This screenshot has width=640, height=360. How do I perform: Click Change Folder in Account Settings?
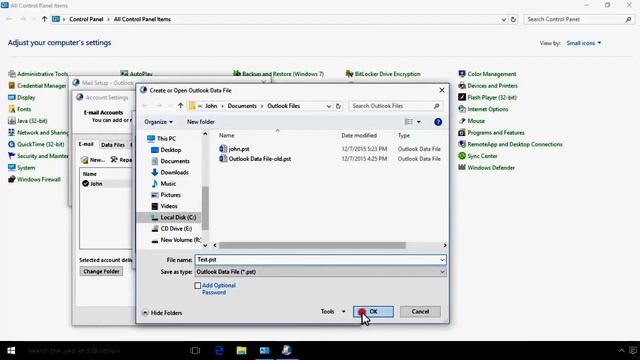101,271
